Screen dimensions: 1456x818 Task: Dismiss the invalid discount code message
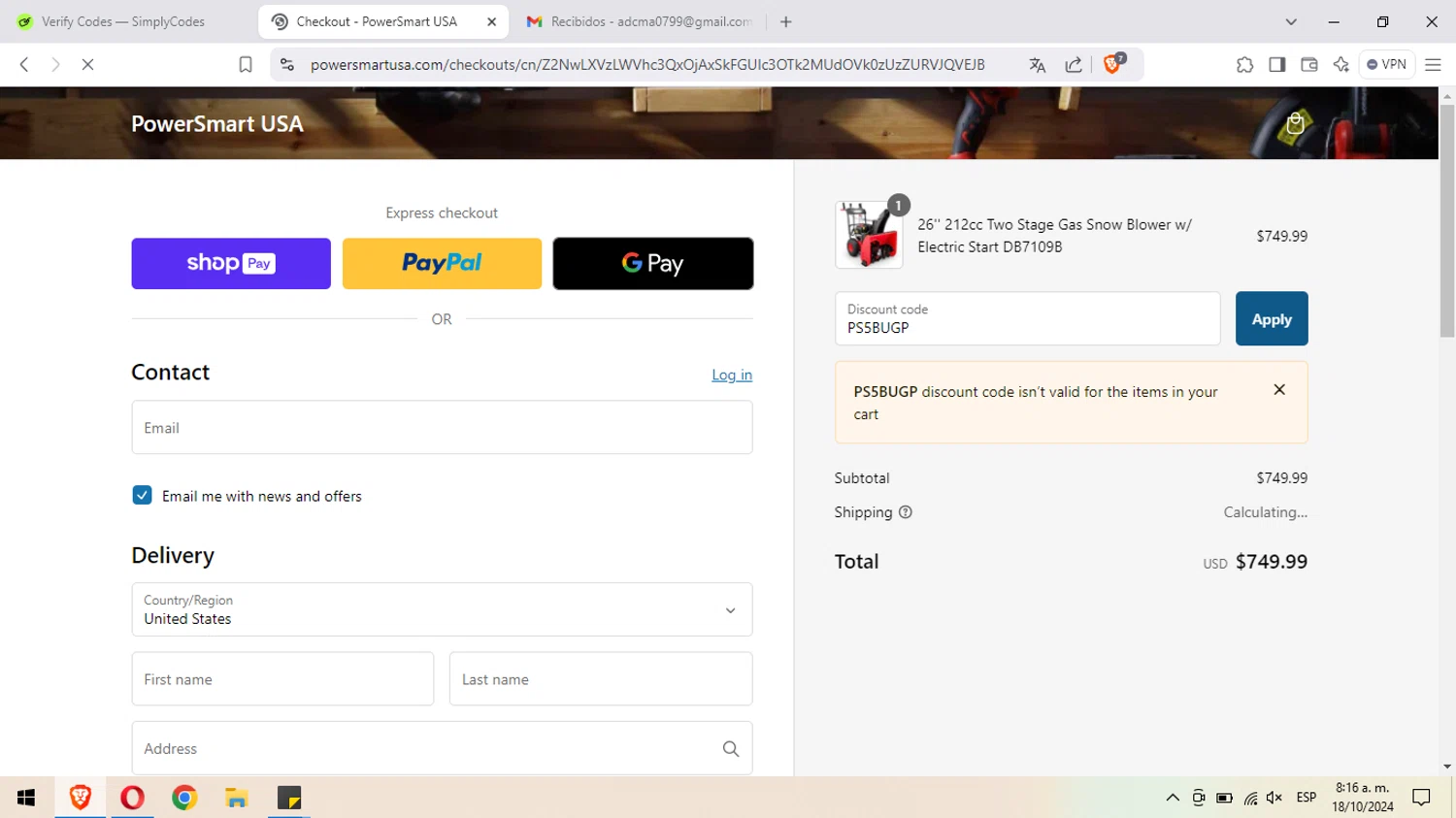click(x=1279, y=390)
